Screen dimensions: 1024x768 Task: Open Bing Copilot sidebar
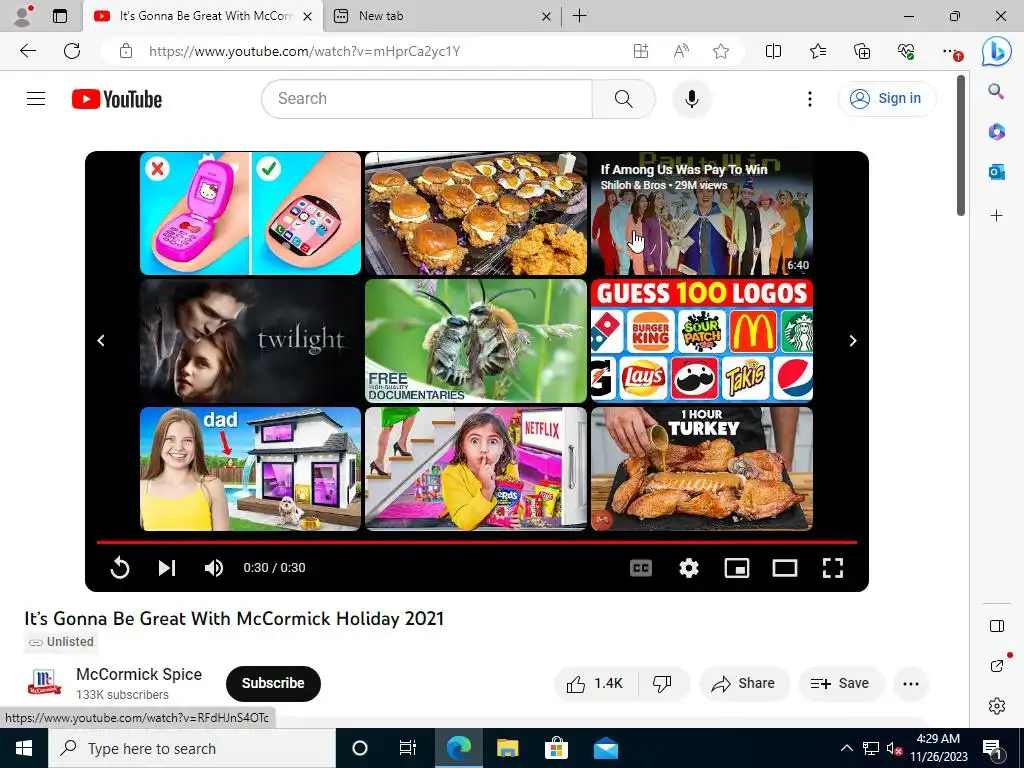(x=997, y=52)
